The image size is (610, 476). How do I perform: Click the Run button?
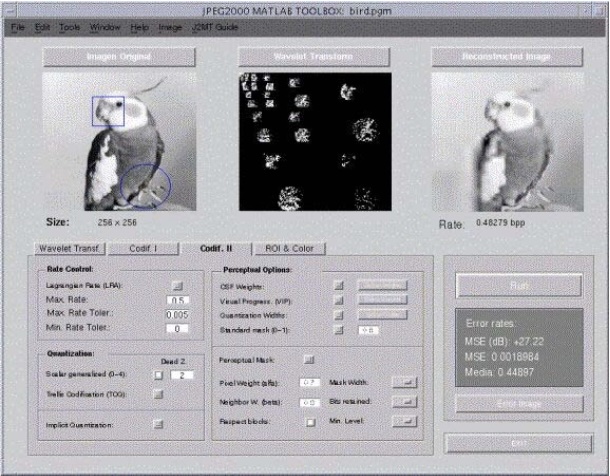pyautogui.click(x=519, y=285)
